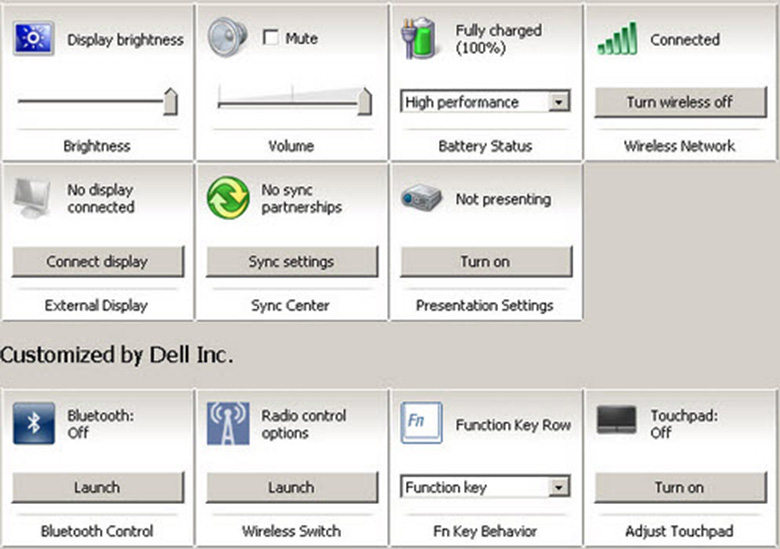The image size is (780, 549).
Task: Click the Adjust Touchpad caption
Action: click(680, 531)
